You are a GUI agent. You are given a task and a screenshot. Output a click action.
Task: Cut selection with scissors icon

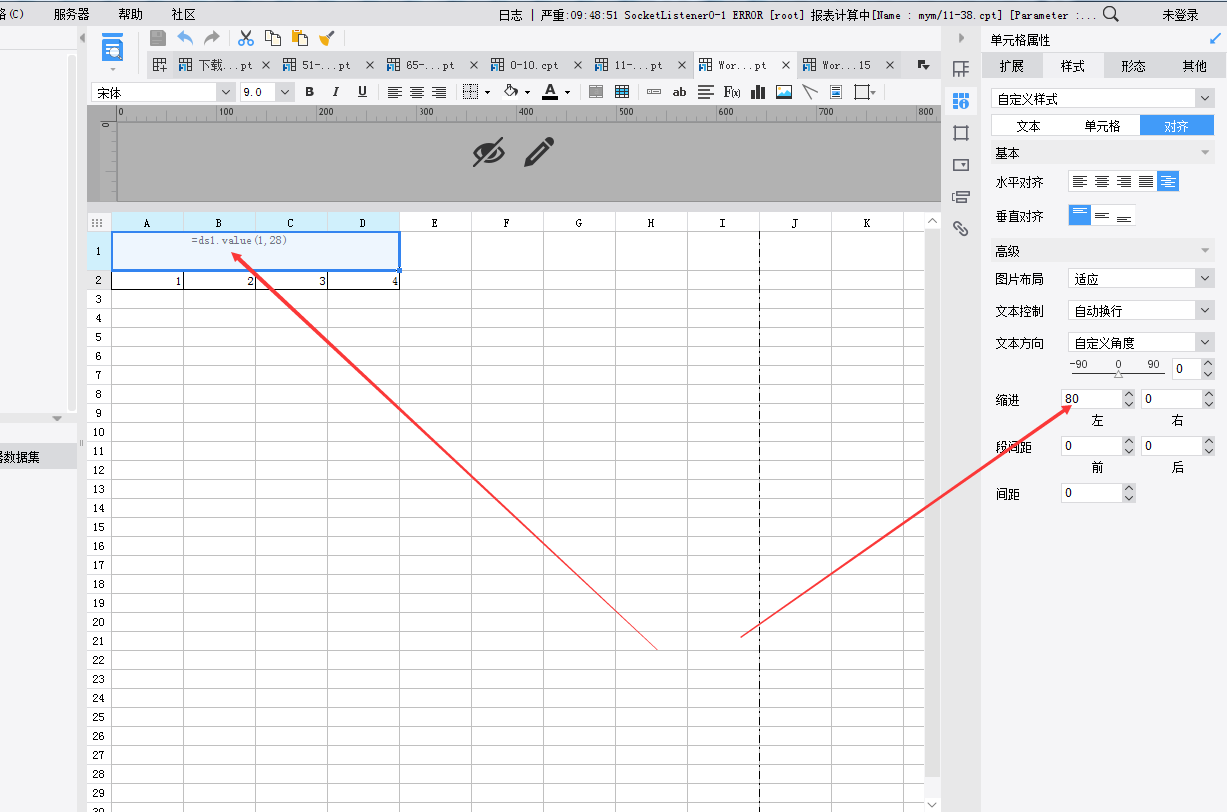pos(246,38)
